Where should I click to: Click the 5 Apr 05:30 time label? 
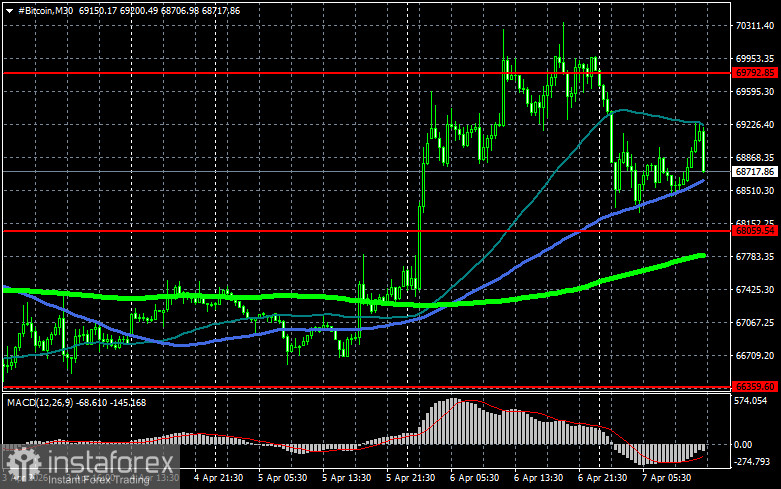282,478
